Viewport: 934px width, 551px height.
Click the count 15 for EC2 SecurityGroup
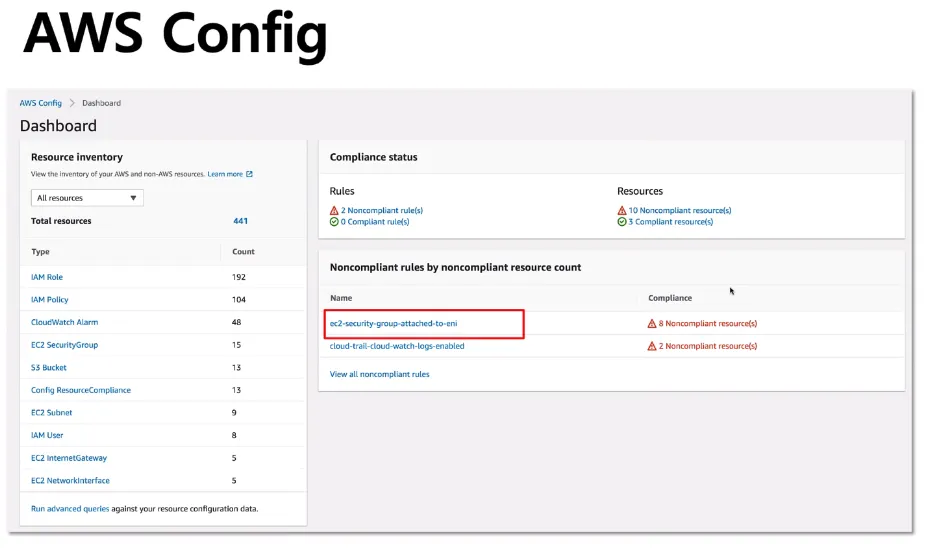(236, 345)
